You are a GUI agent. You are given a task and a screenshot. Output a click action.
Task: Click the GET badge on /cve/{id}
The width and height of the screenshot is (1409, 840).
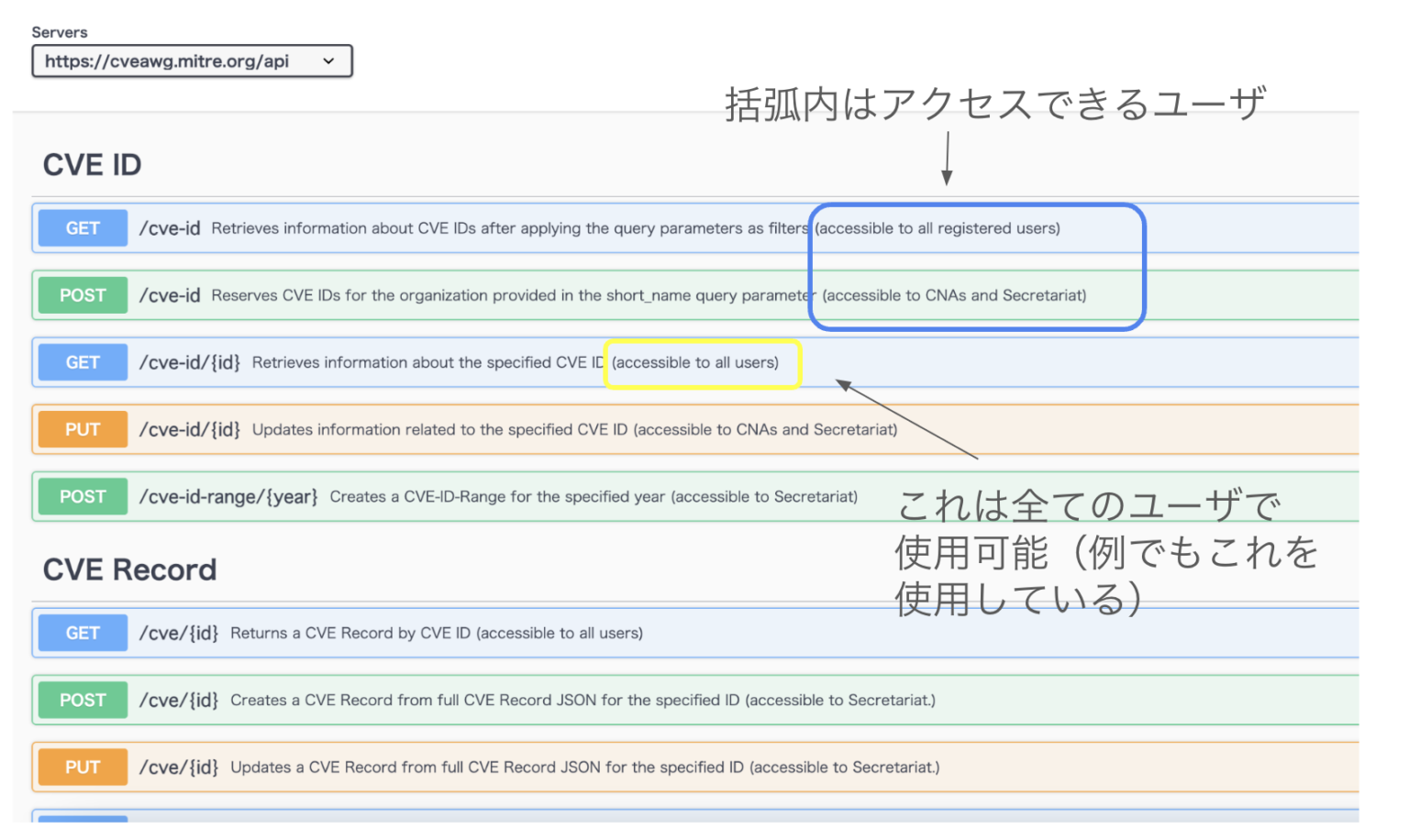coord(82,633)
